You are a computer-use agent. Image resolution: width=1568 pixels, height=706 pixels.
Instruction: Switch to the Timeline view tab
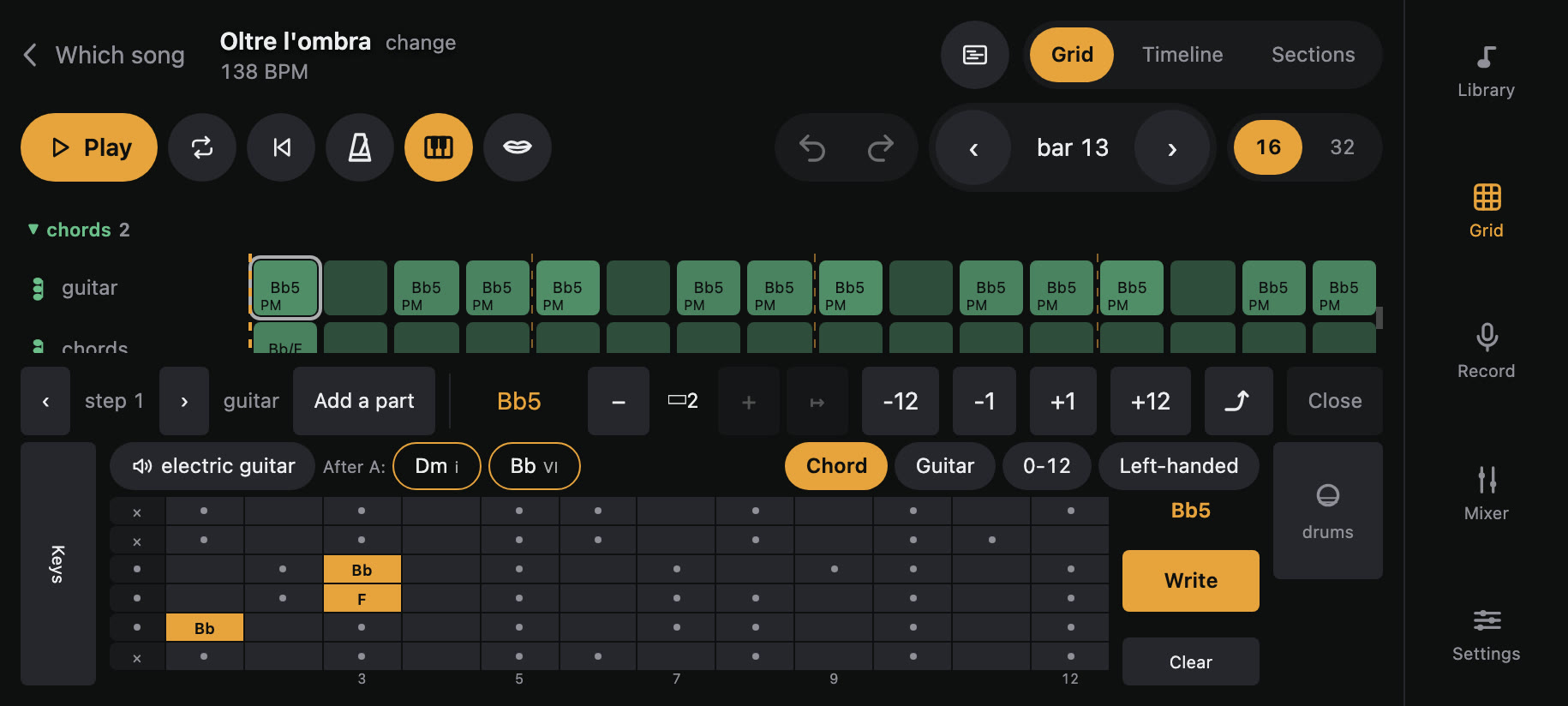[x=1182, y=55]
